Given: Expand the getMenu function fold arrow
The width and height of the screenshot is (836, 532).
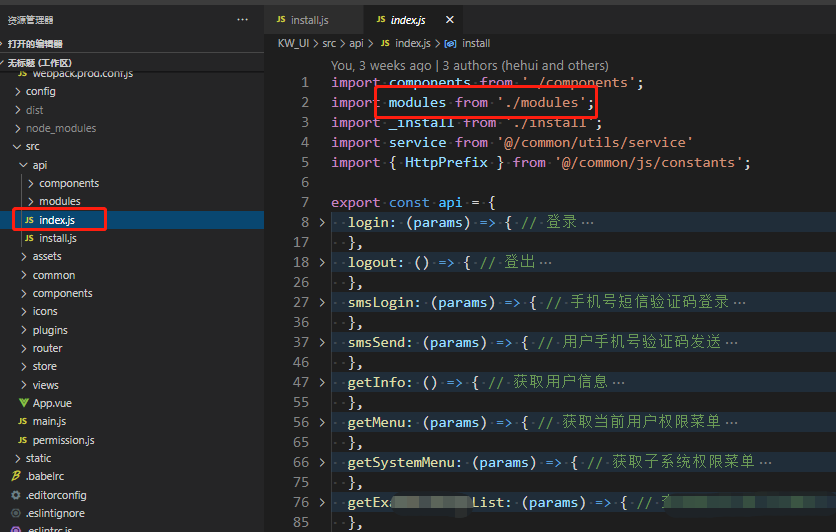Looking at the screenshot, I should (x=322, y=422).
